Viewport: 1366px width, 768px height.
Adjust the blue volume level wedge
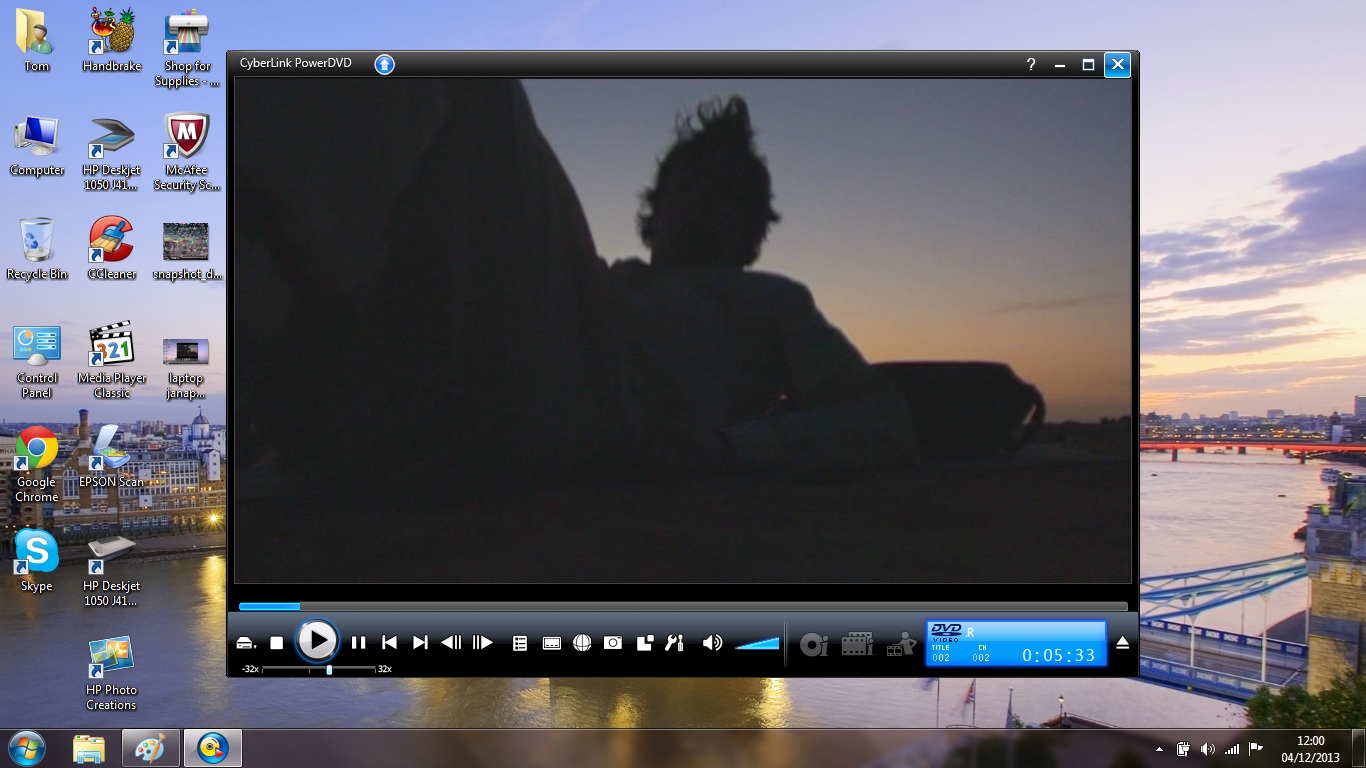click(757, 643)
